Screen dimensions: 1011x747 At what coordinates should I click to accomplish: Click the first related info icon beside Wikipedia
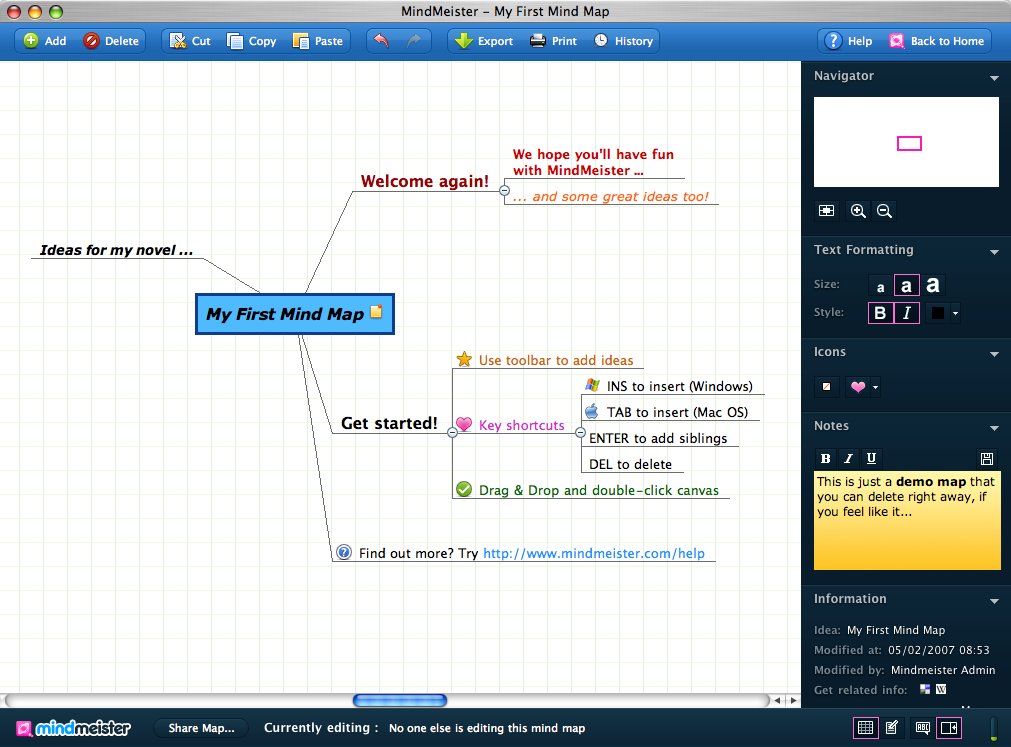coord(925,689)
